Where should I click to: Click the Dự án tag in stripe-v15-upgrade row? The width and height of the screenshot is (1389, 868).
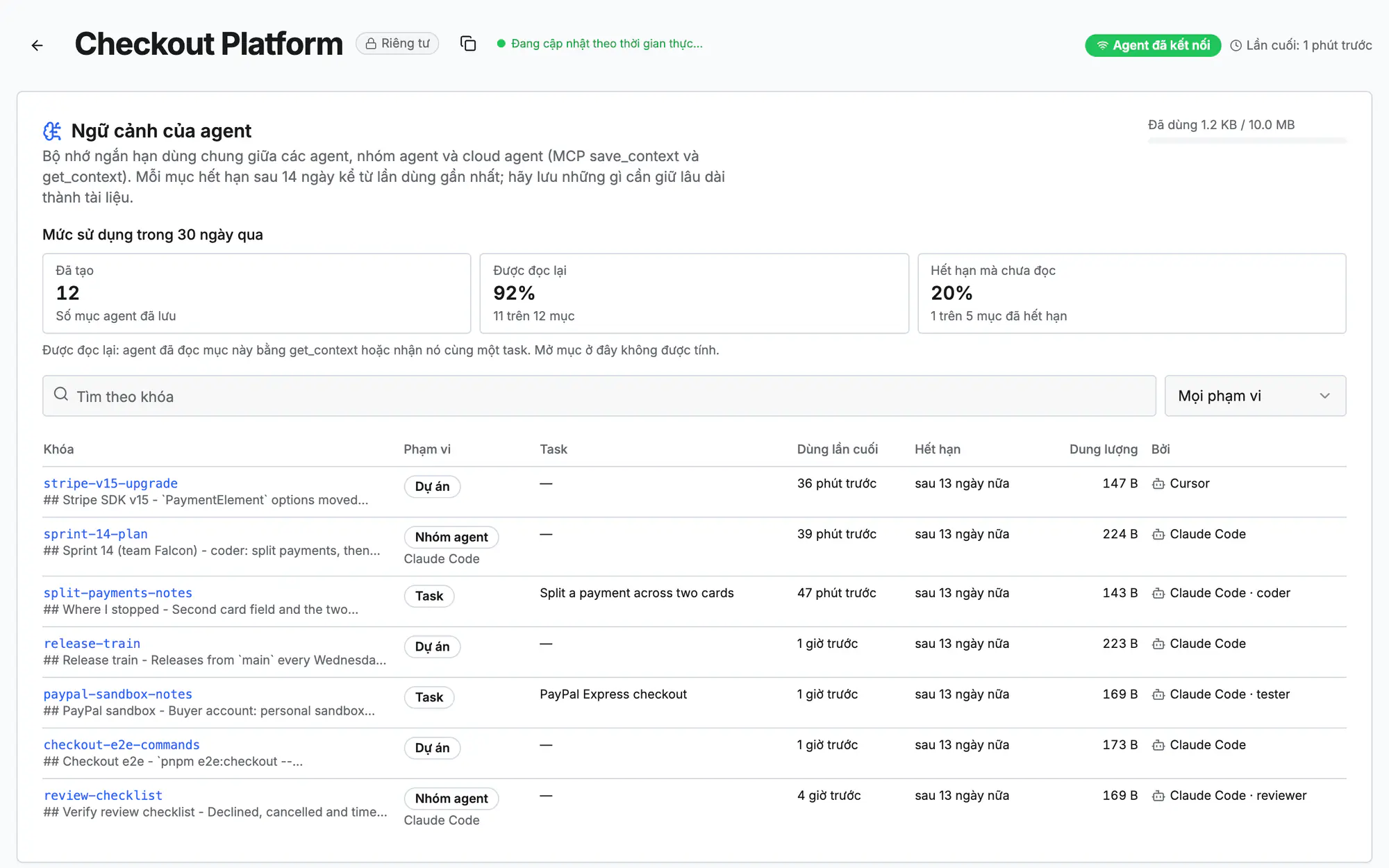tap(432, 487)
